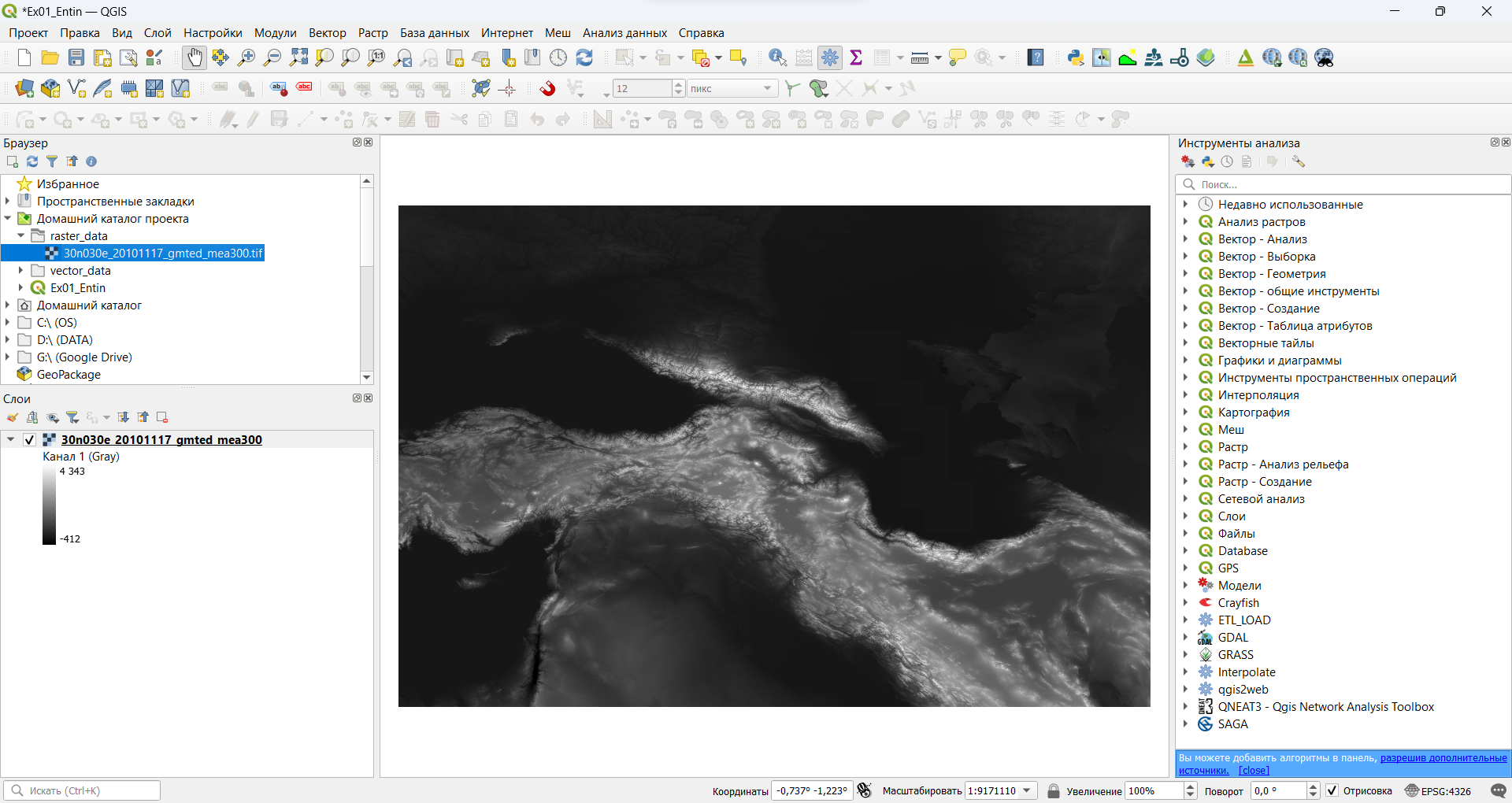Open the Python console
Screen dimensions: 1512x803
click(1076, 57)
